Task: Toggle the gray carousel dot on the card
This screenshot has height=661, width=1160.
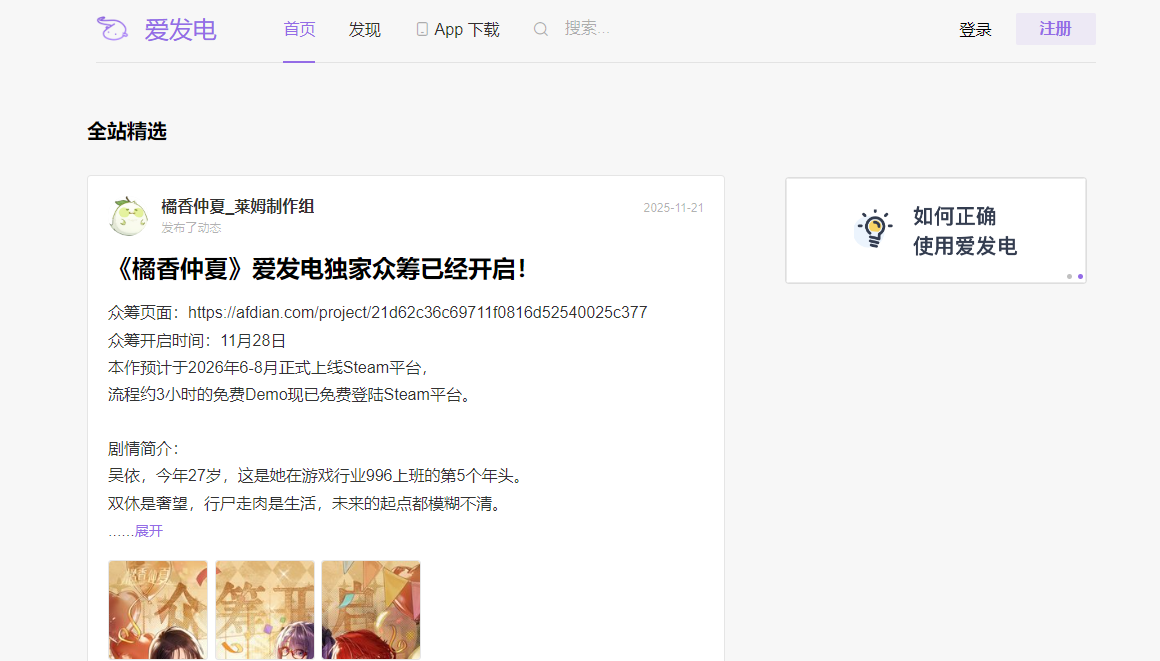Action: point(1069,276)
